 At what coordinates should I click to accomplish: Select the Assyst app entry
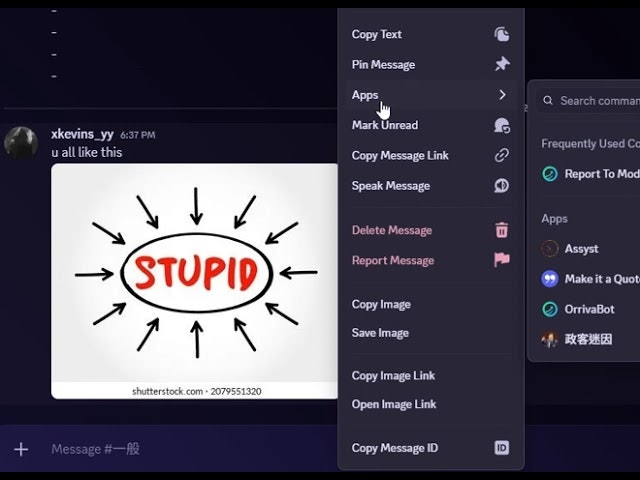pos(587,249)
